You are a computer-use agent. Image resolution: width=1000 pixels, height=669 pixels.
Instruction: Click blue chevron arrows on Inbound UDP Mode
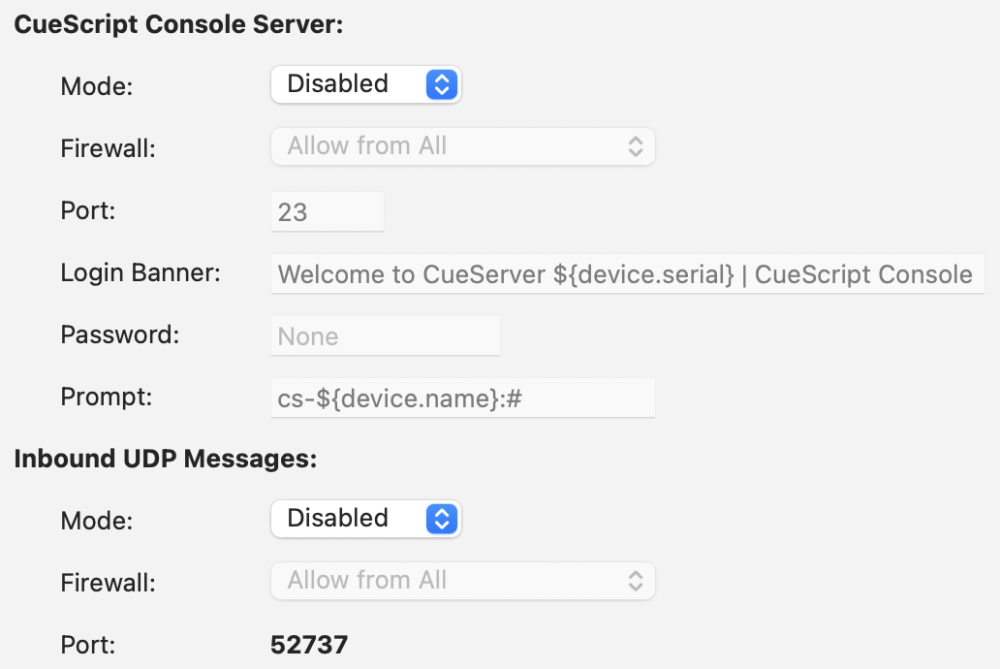point(441,518)
